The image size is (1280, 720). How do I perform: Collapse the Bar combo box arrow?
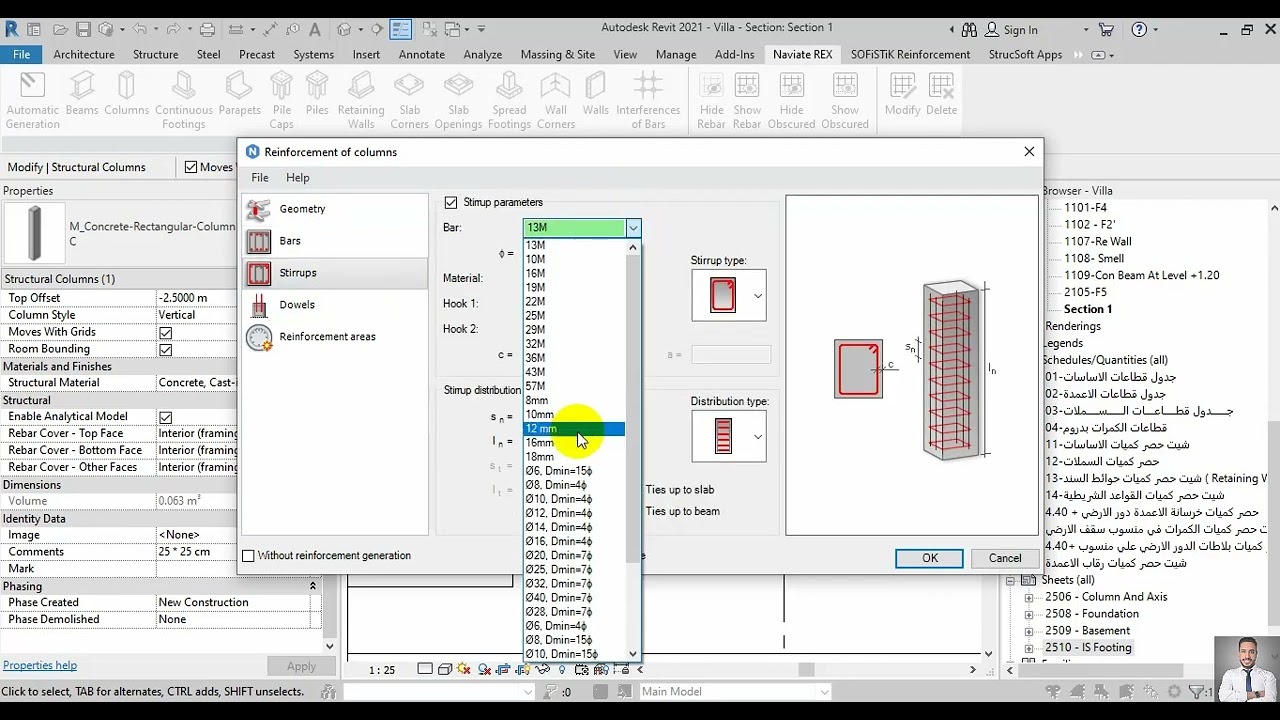tap(633, 228)
